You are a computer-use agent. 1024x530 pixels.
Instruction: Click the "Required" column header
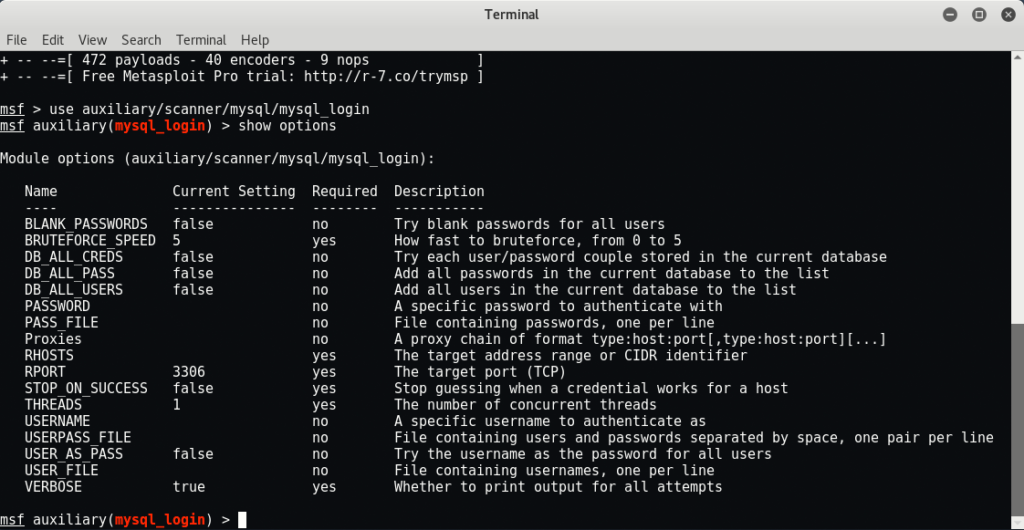coord(344,191)
